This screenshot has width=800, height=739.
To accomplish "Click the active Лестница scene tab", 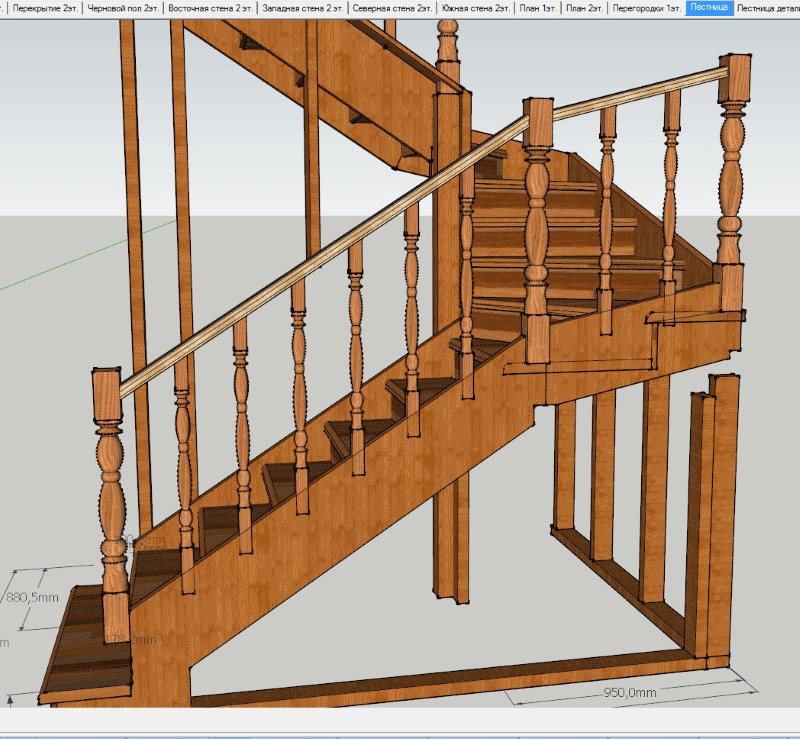I will click(x=708, y=8).
